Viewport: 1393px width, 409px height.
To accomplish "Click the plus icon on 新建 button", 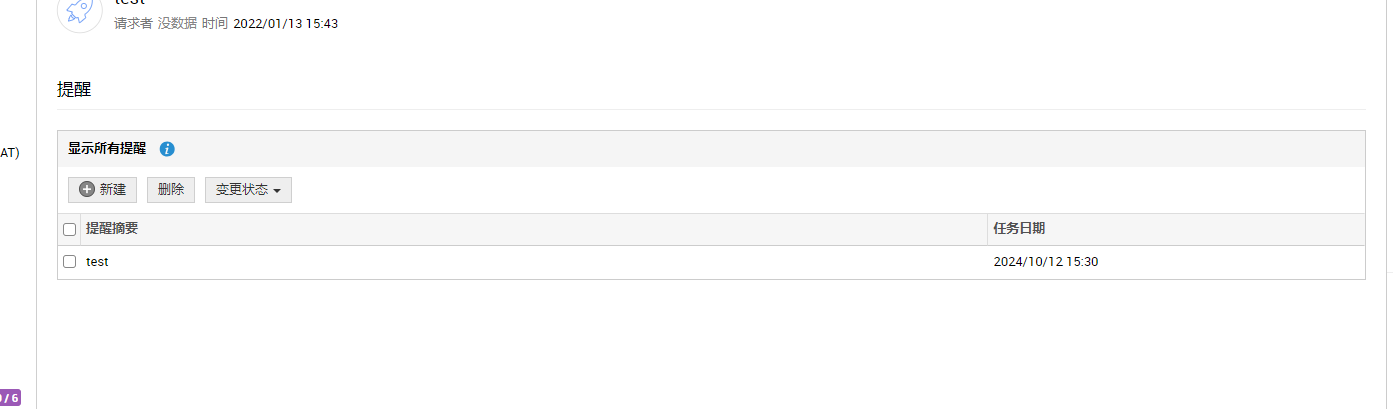I will coord(87,190).
